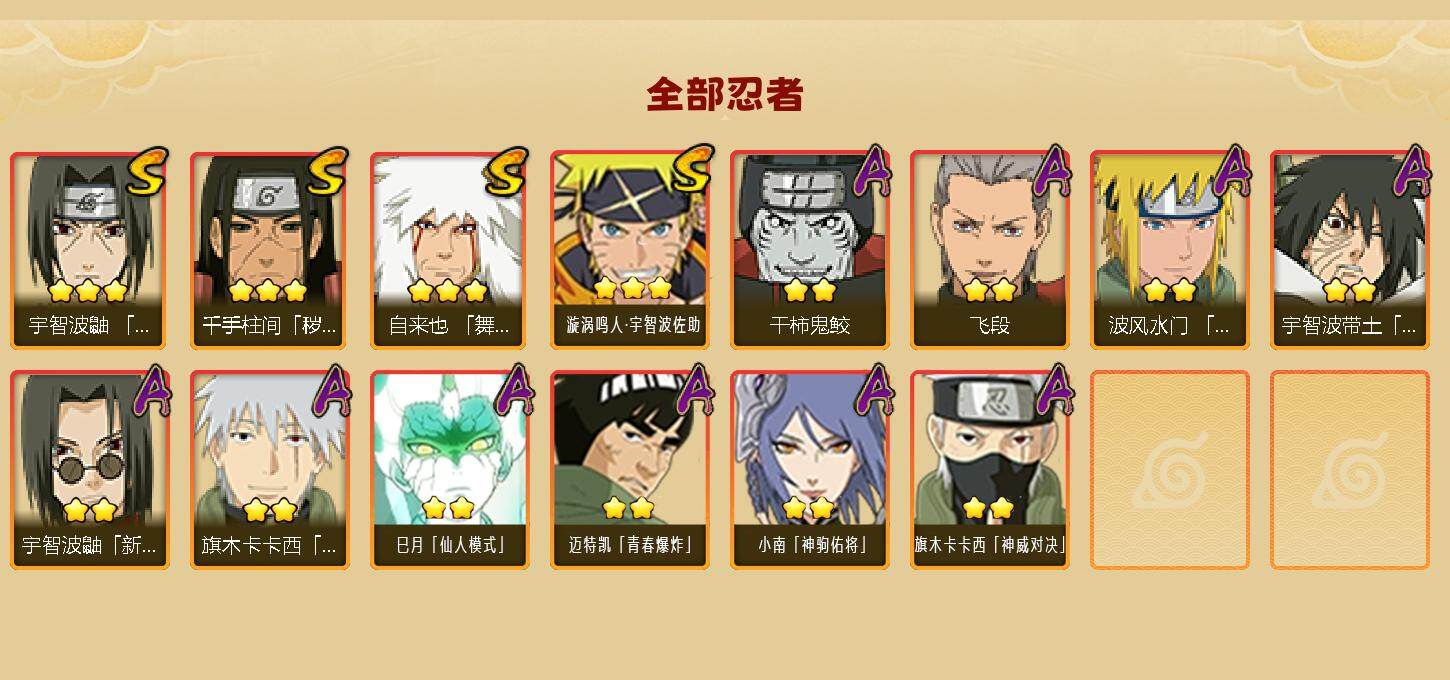The height and width of the screenshot is (680, 1450).
Task: Select the 宇智波带土 ninja card
Action: point(1350,250)
